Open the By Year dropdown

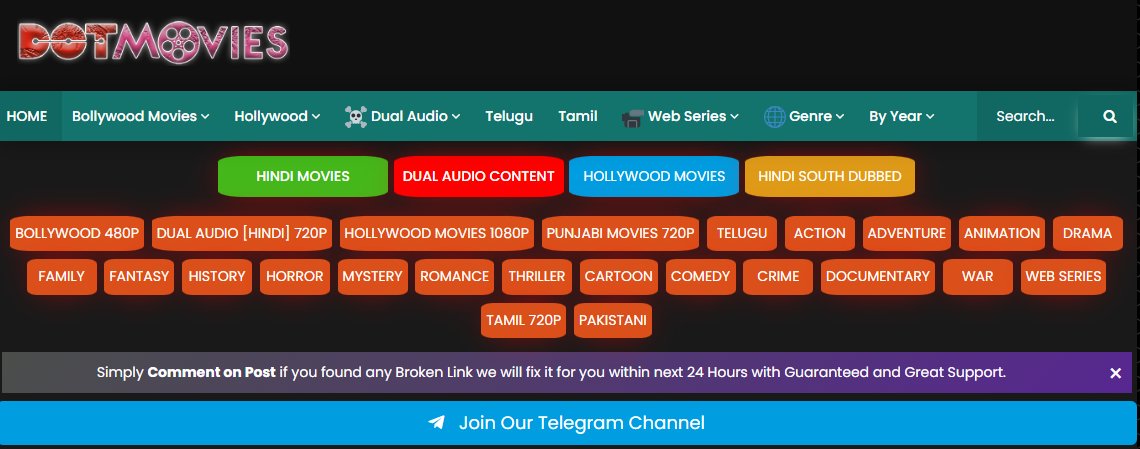click(902, 116)
